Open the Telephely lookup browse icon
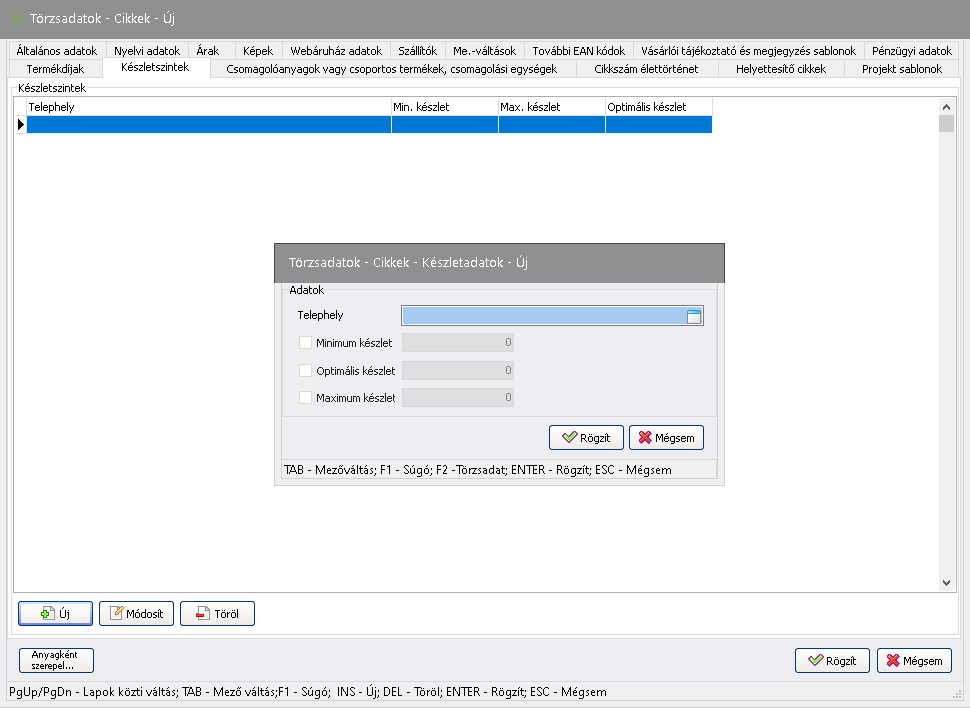970x708 pixels. (694, 316)
